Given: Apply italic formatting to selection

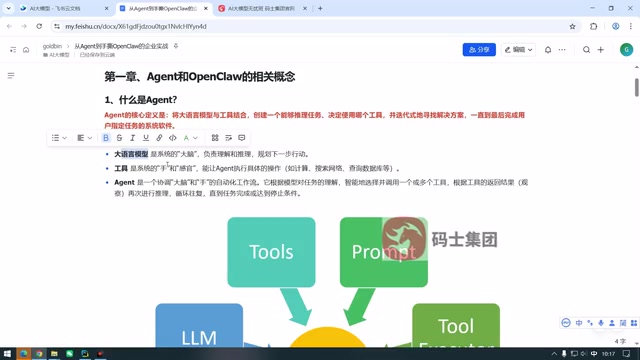Looking at the screenshot, I should point(132,138).
